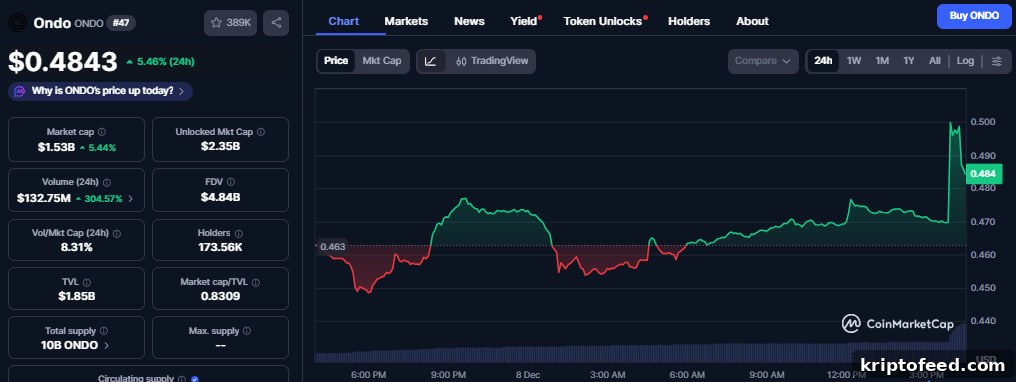
Task: Select the Mkt Cap chart toggle
Action: (382, 61)
